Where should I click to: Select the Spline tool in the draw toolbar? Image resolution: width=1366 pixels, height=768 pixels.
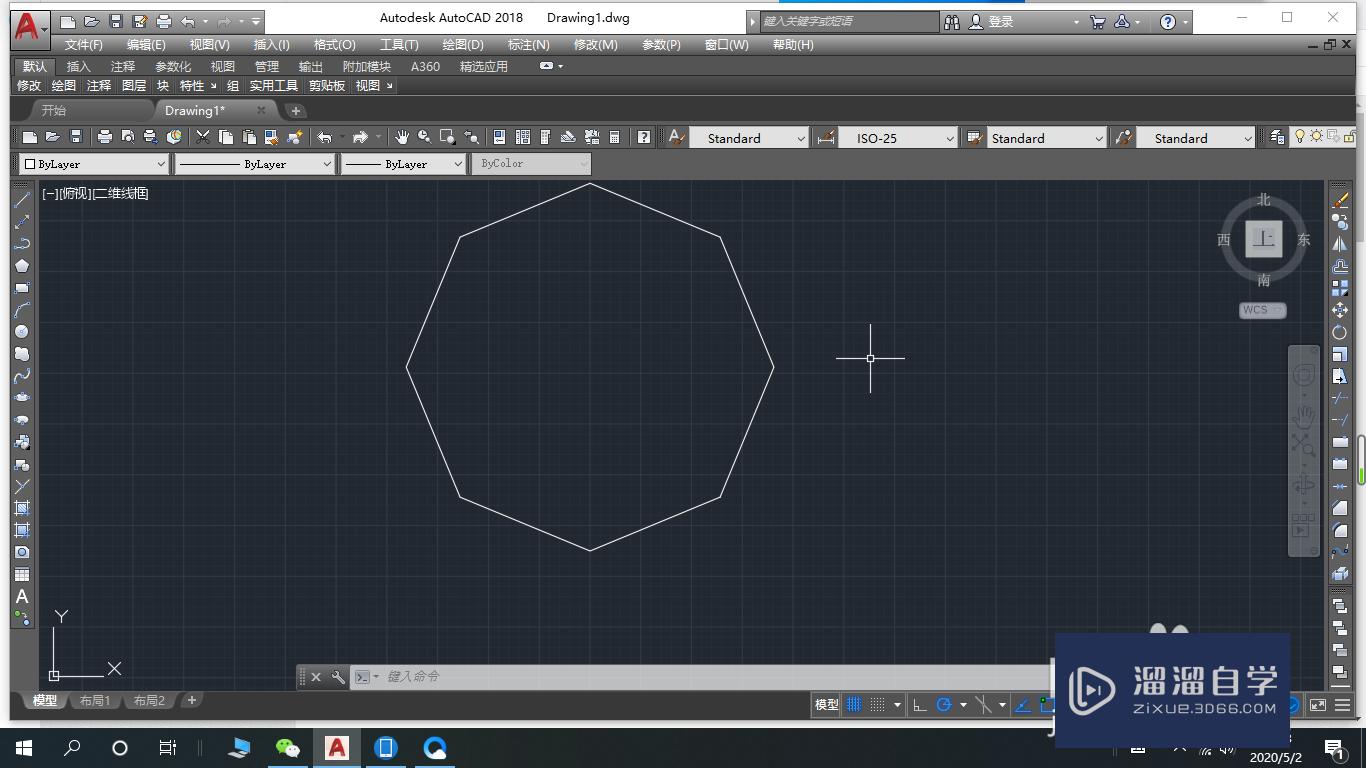(x=22, y=376)
